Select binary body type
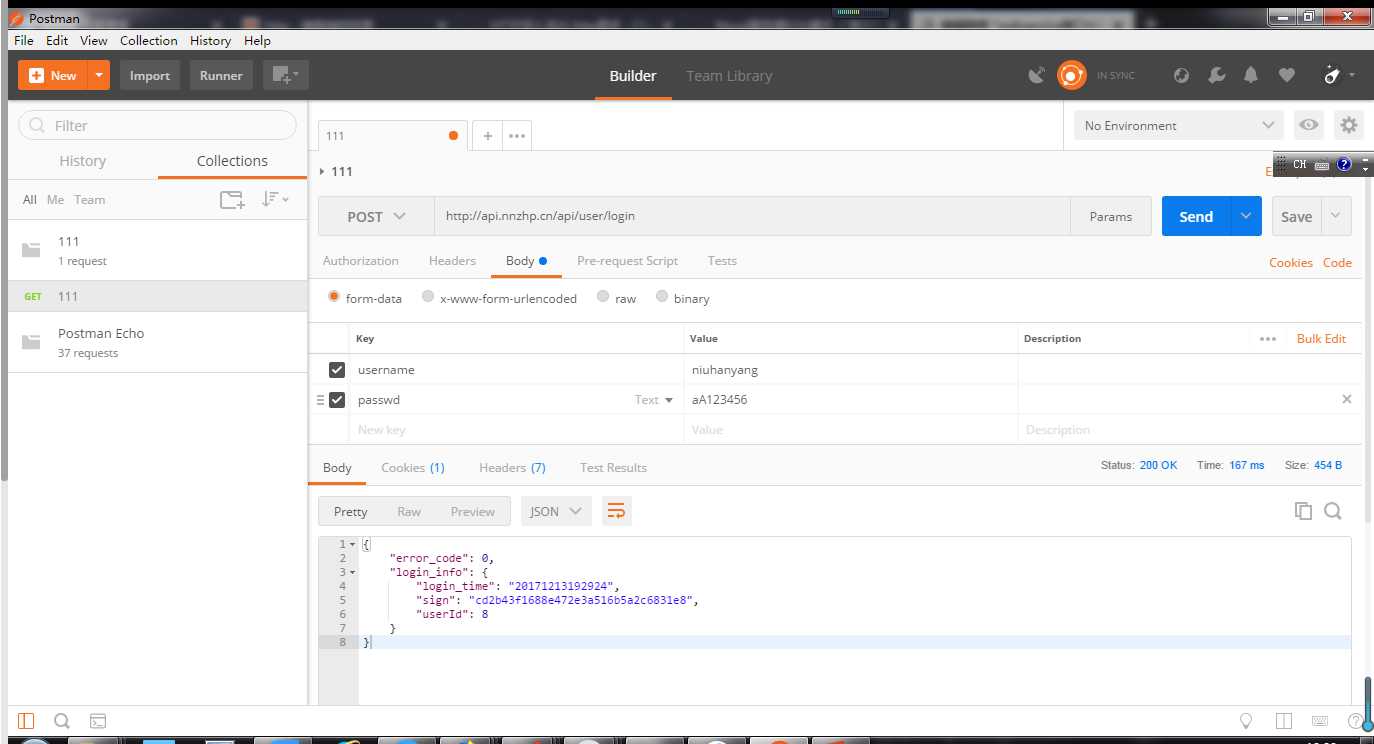The width and height of the screenshot is (1374, 744). tap(662, 297)
